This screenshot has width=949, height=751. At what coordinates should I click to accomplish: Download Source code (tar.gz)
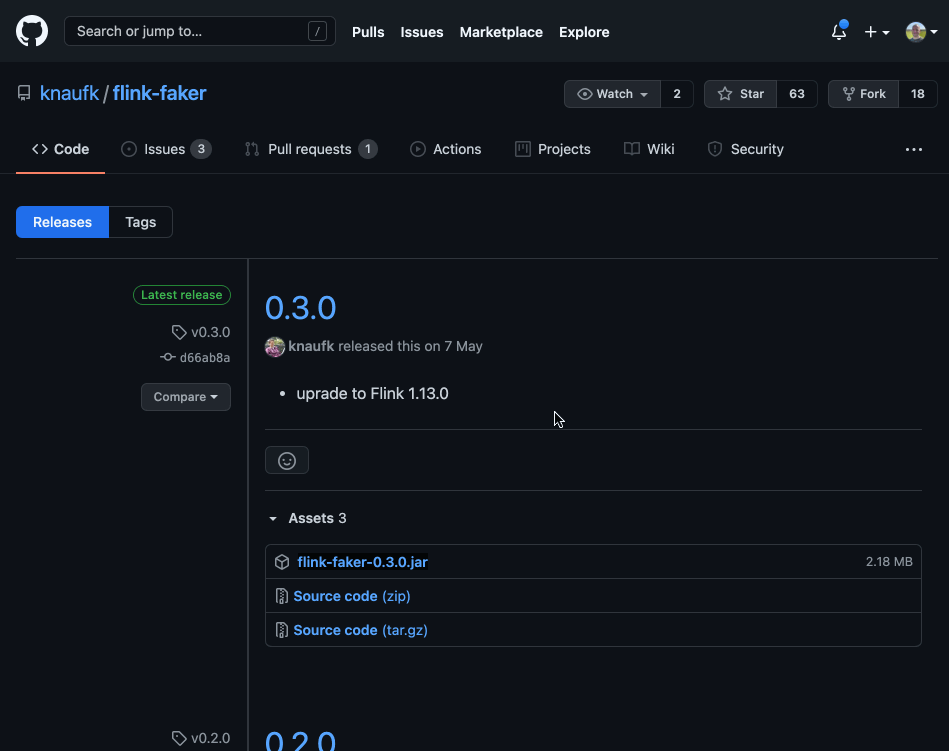click(x=360, y=630)
